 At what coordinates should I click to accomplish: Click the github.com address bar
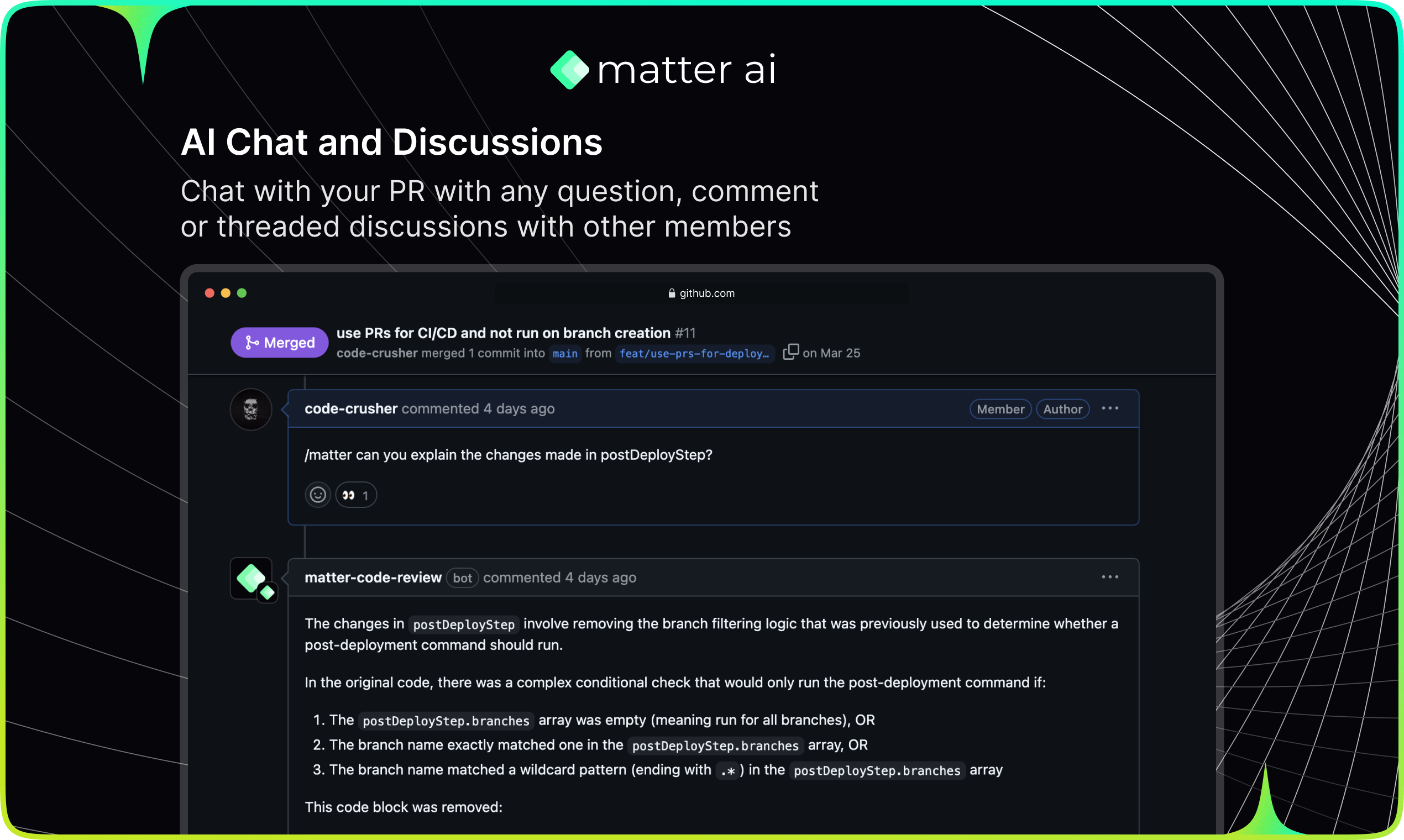pyautogui.click(x=701, y=293)
